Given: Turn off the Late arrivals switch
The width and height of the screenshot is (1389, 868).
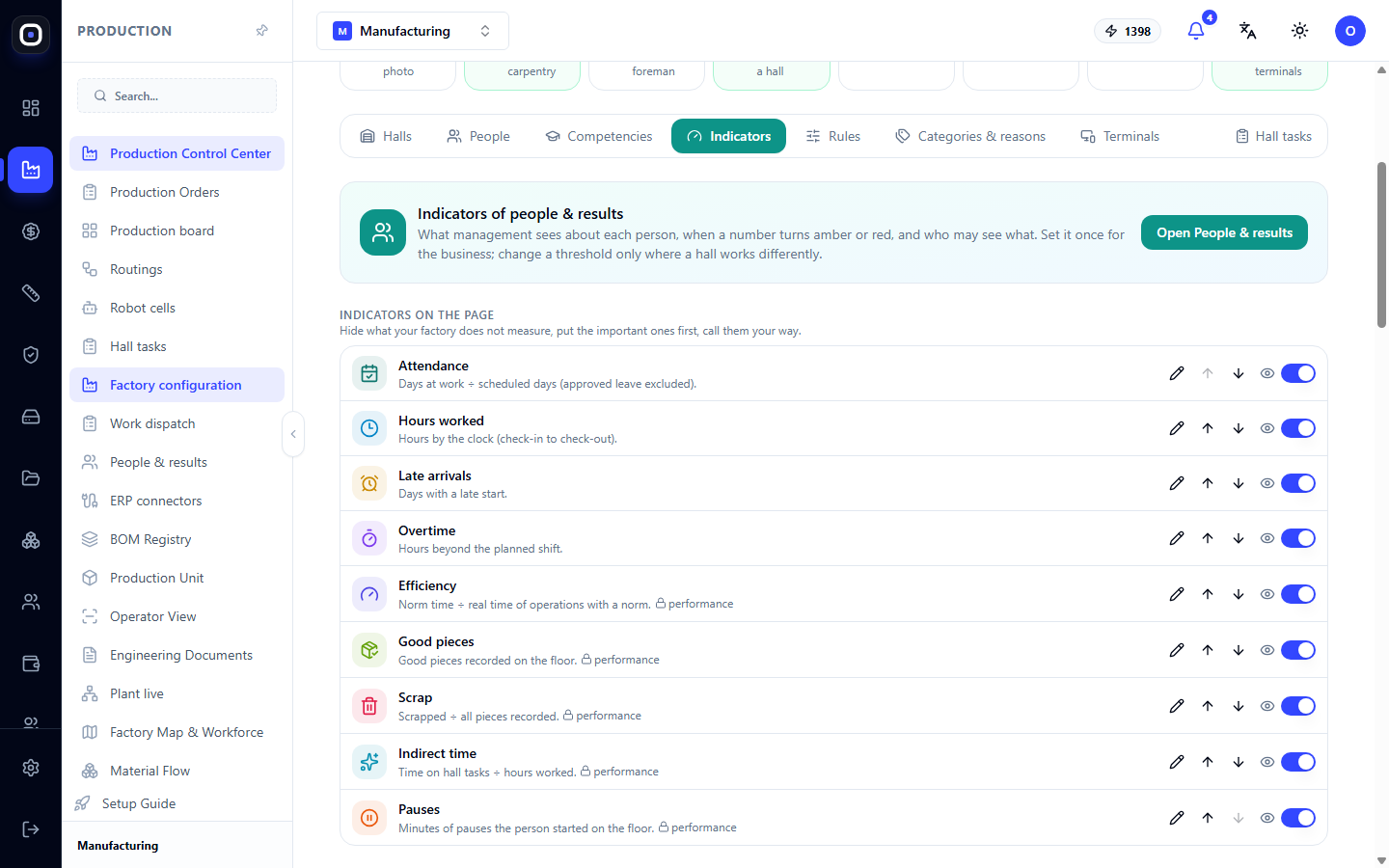Looking at the screenshot, I should (1298, 483).
